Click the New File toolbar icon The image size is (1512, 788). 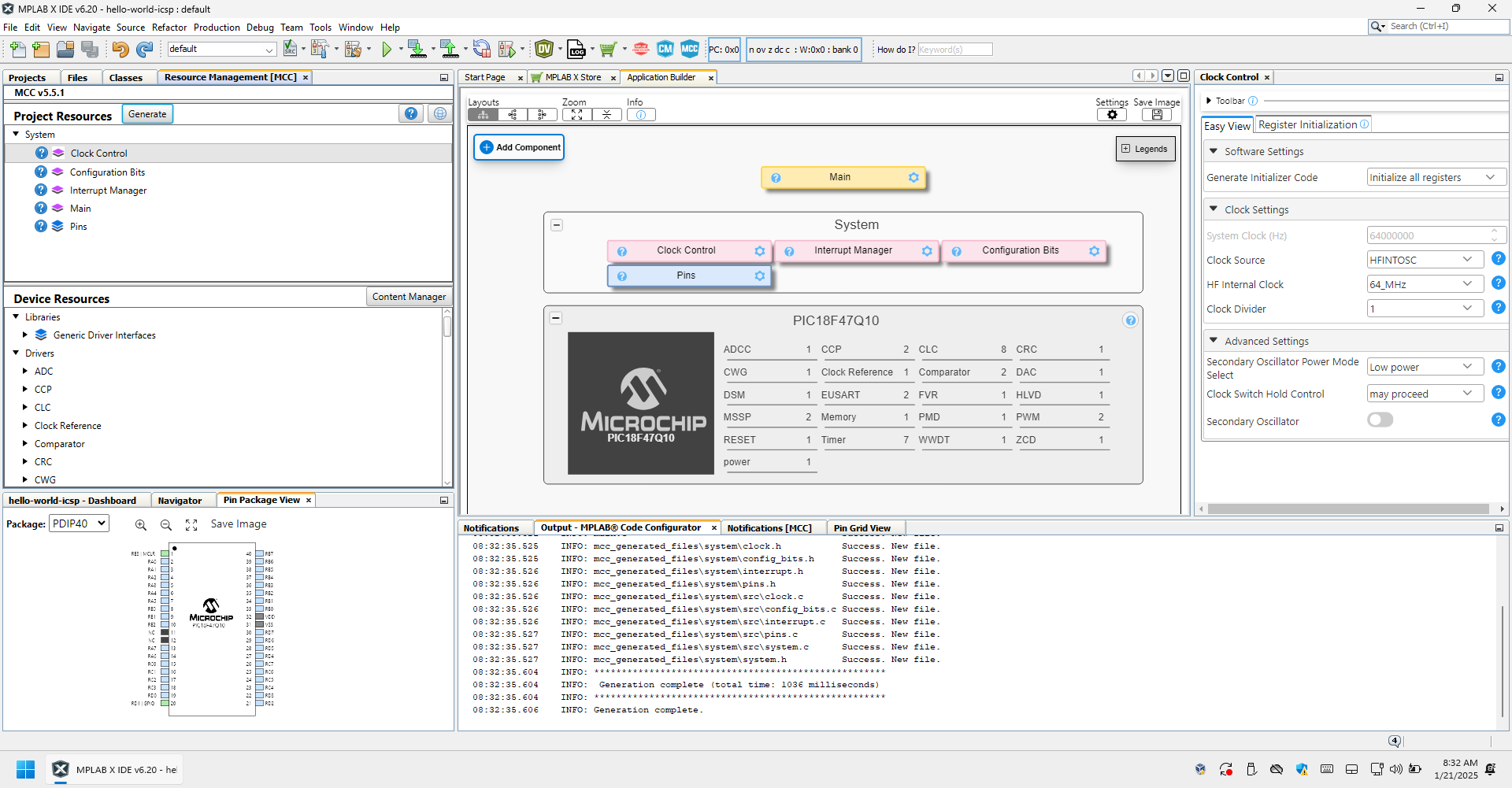pyautogui.click(x=17, y=50)
